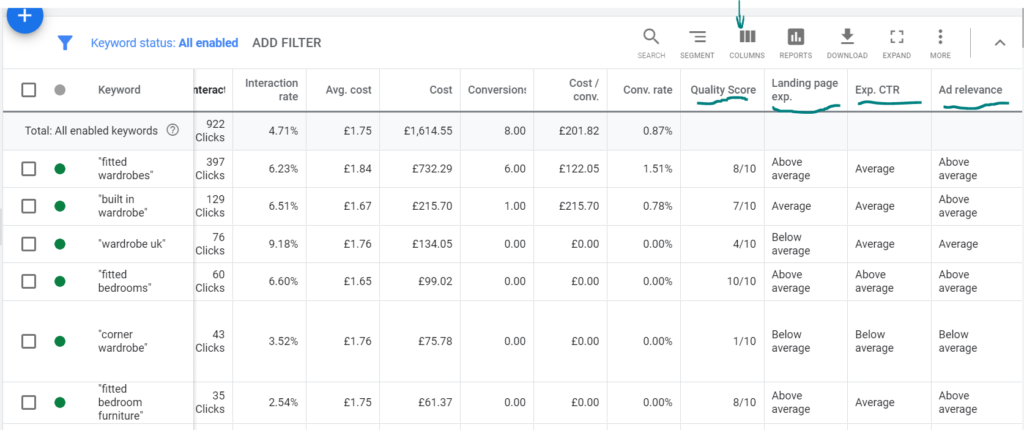Check the "fitted wardrobes" keyword row

[29, 169]
